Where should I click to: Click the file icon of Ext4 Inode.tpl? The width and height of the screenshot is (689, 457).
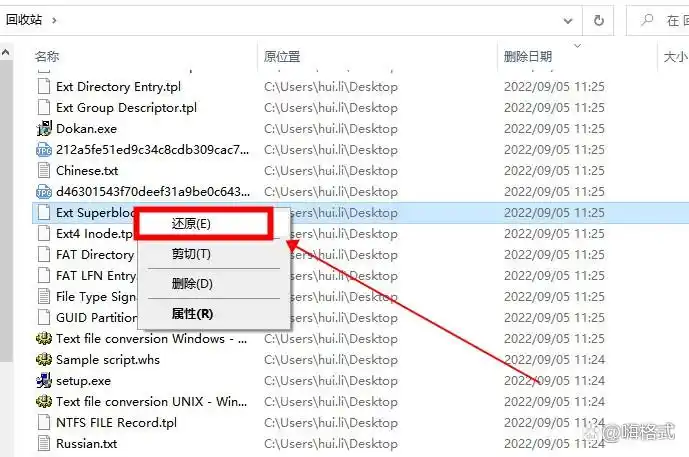coord(44,234)
